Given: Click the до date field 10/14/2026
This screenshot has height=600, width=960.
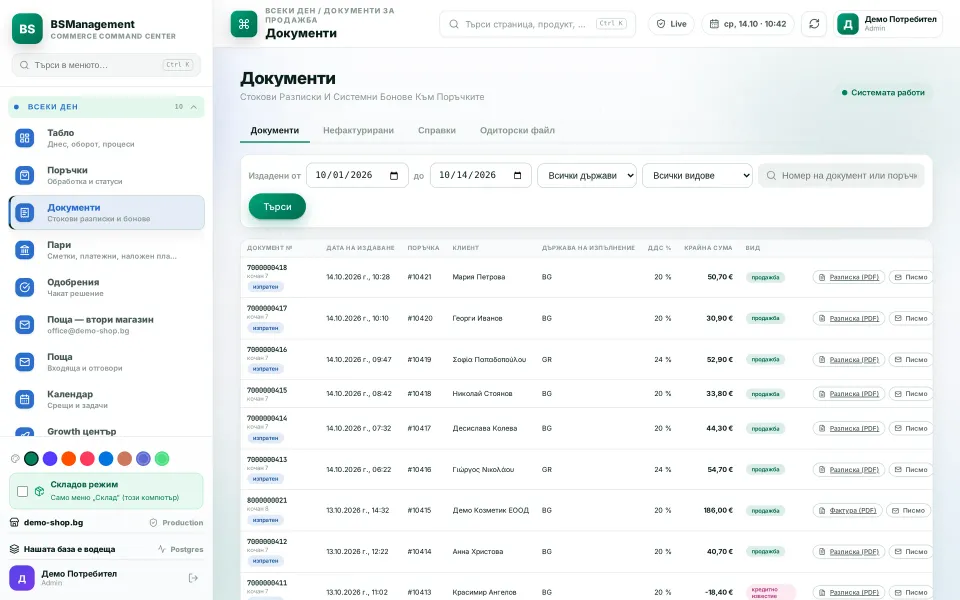Looking at the screenshot, I should tap(481, 176).
